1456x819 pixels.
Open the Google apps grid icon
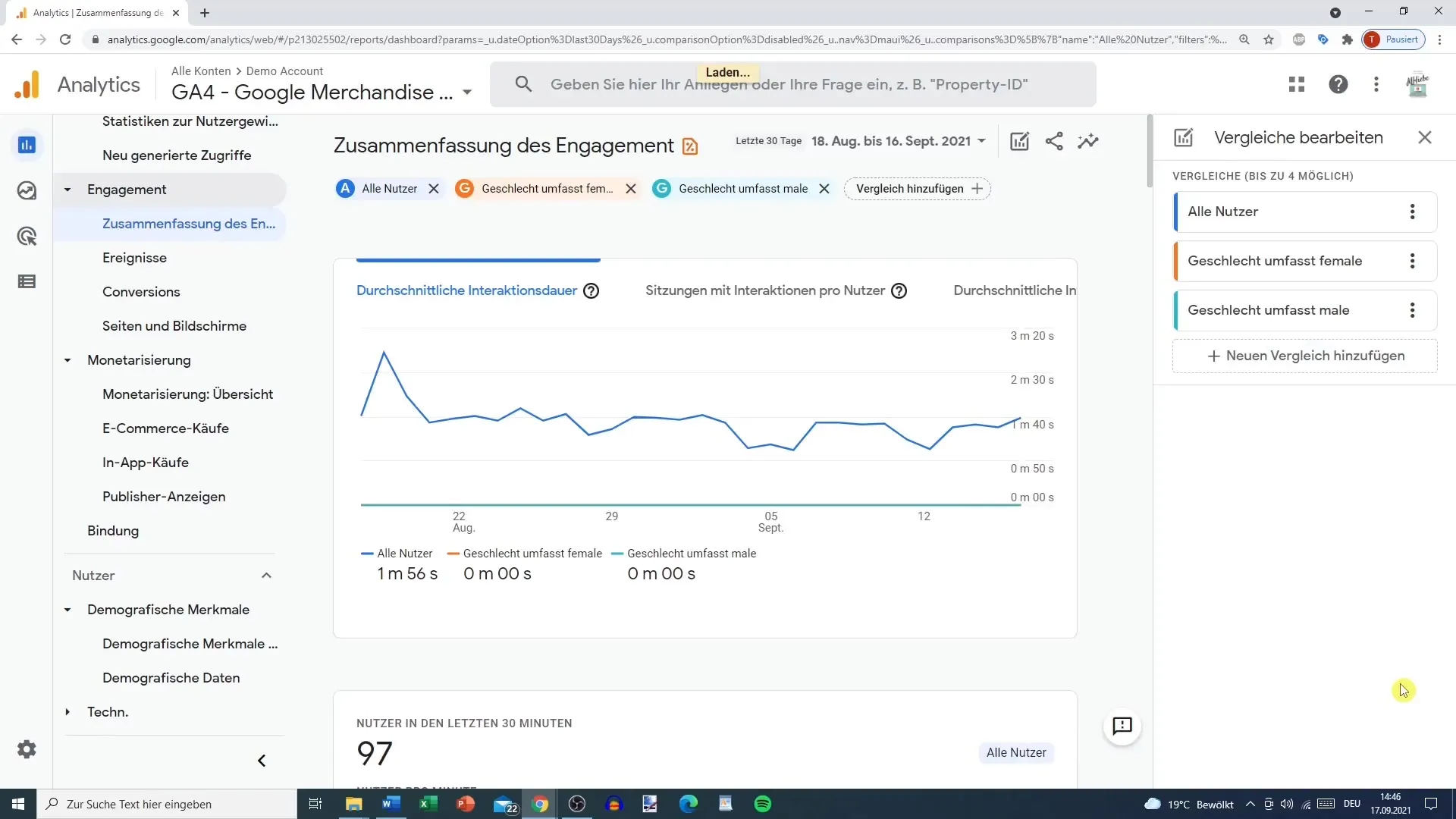[x=1297, y=84]
